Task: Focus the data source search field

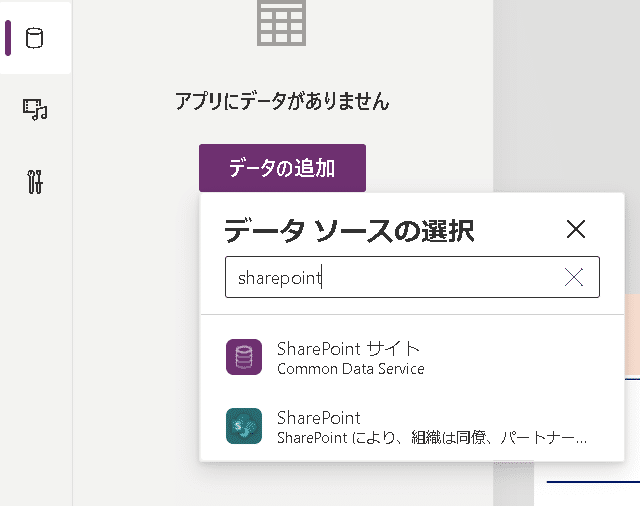Action: coord(412,277)
